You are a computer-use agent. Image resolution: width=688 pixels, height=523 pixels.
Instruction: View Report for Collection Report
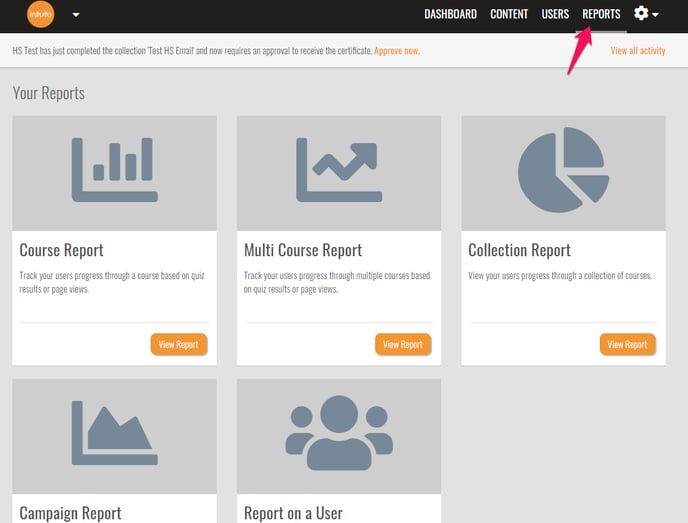627,344
